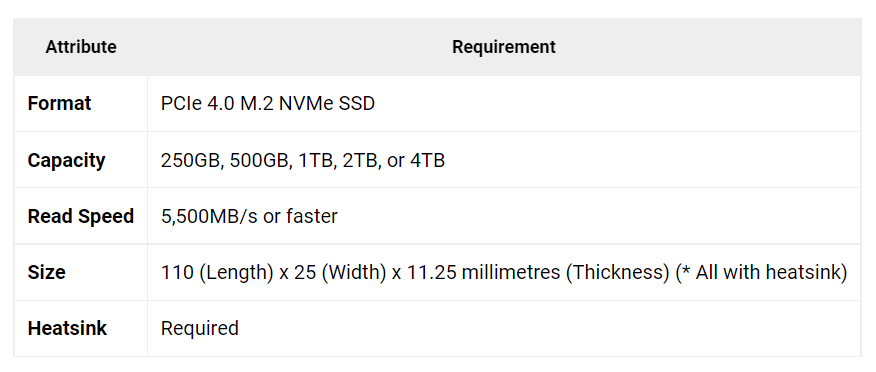Click the 4TB capacity option text
The height and width of the screenshot is (372, 876).
pyautogui.click(x=428, y=161)
